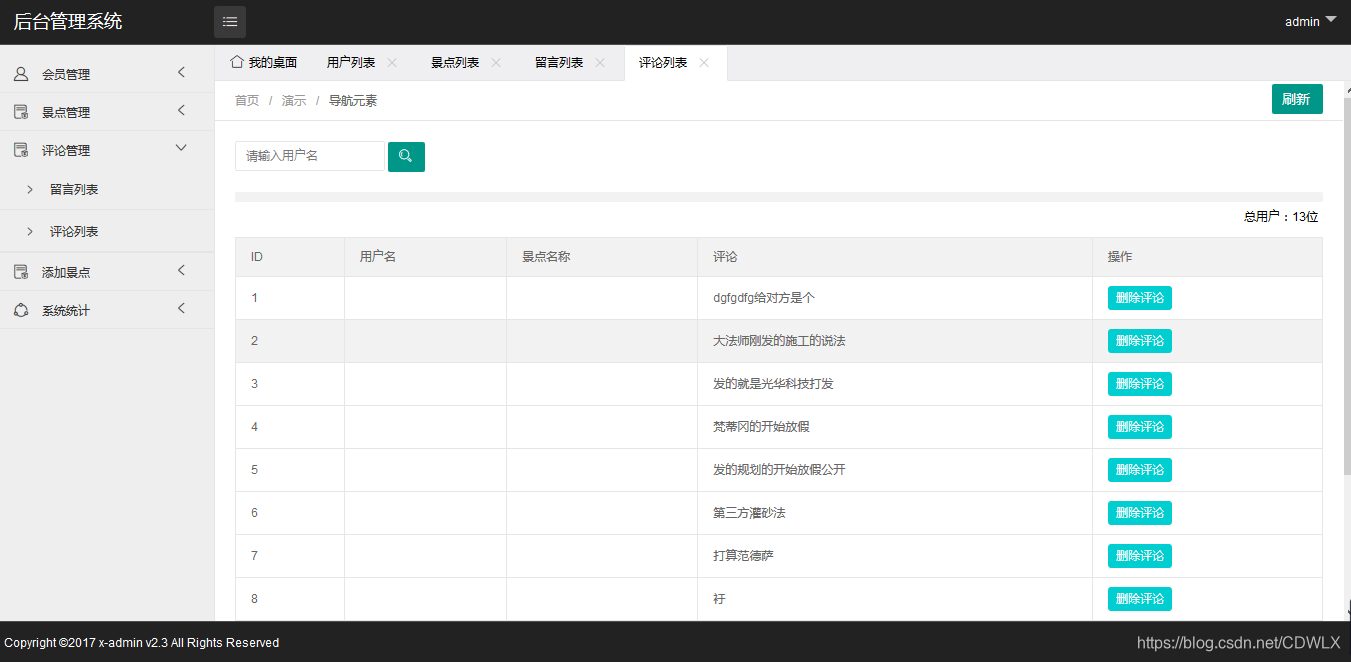Click the footer copyright x-admin text

pyautogui.click(x=142, y=643)
